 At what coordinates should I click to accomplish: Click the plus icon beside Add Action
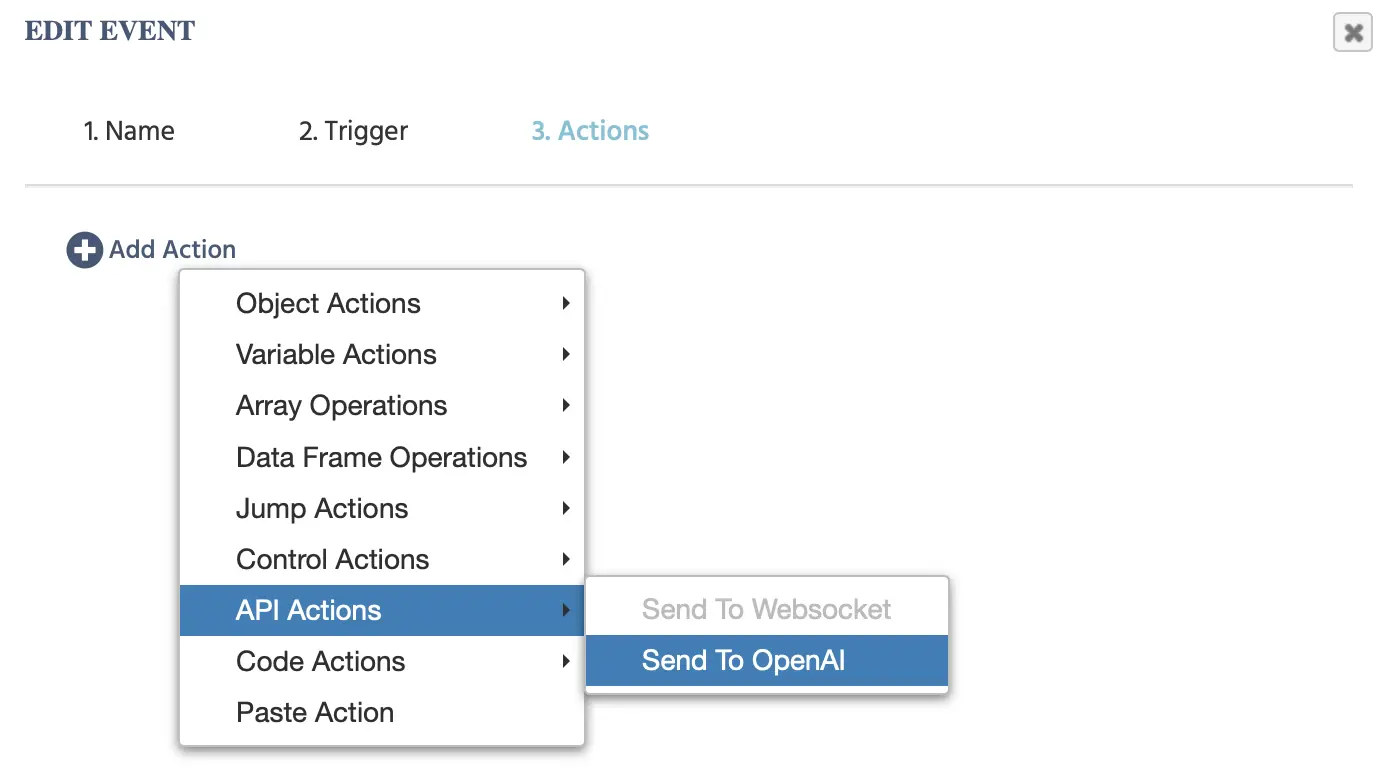click(84, 250)
